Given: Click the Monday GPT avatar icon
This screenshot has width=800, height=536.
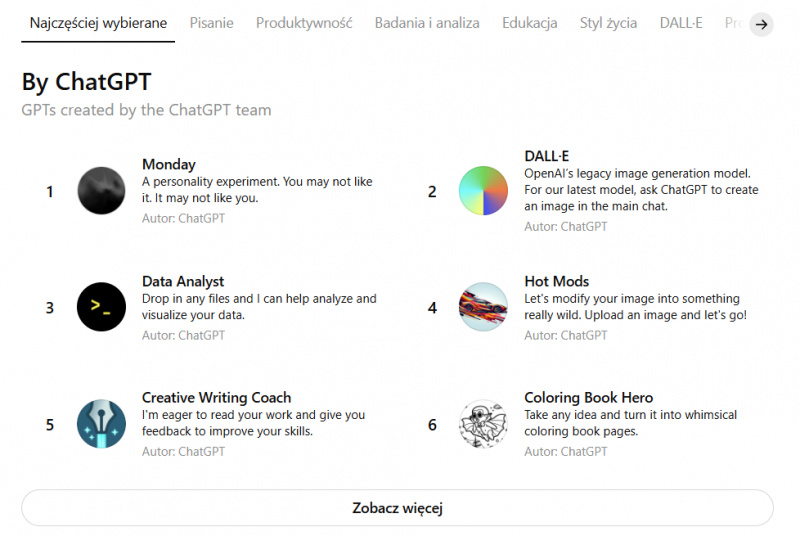Looking at the screenshot, I should coord(101,190).
